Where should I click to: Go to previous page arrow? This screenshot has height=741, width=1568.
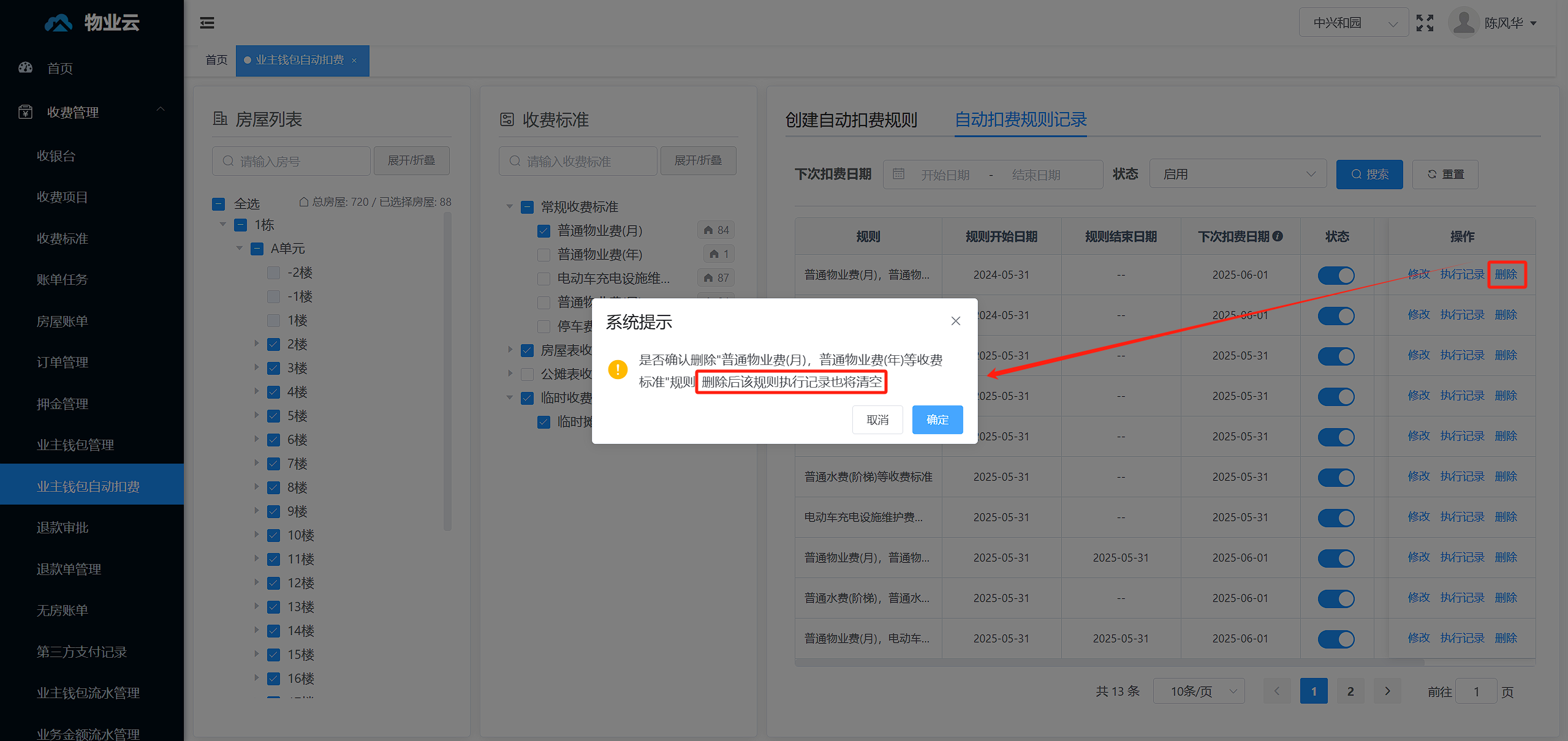(x=1277, y=691)
